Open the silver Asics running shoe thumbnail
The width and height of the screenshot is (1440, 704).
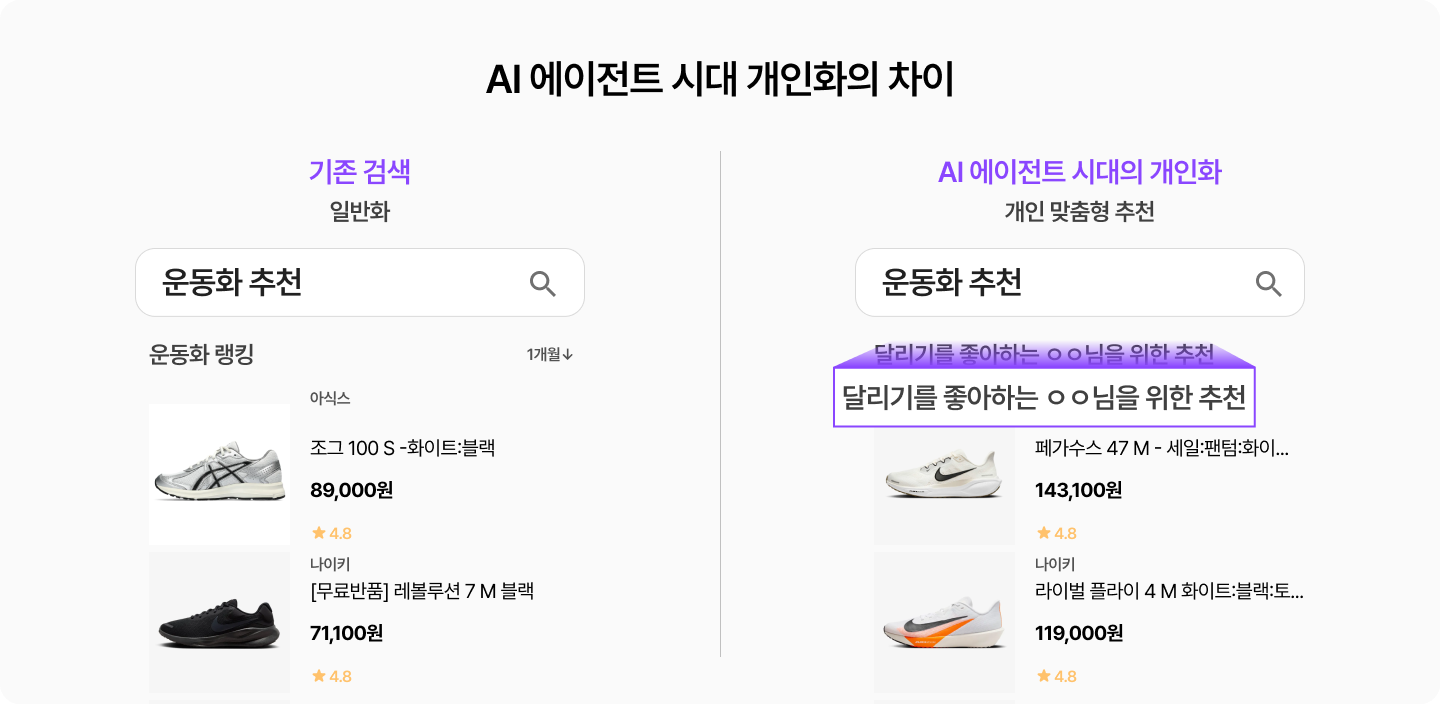(x=220, y=474)
